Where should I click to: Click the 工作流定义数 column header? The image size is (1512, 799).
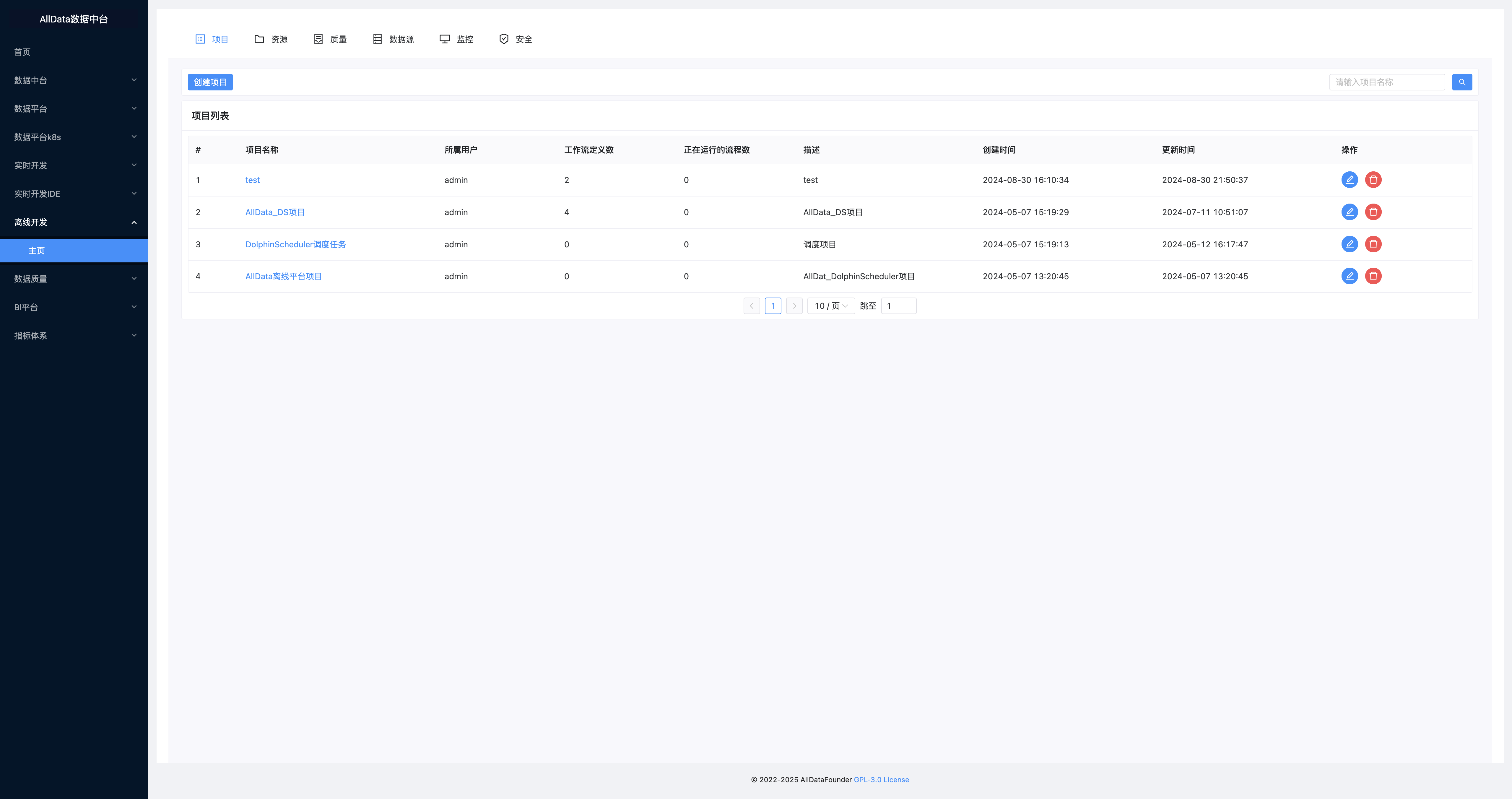589,150
